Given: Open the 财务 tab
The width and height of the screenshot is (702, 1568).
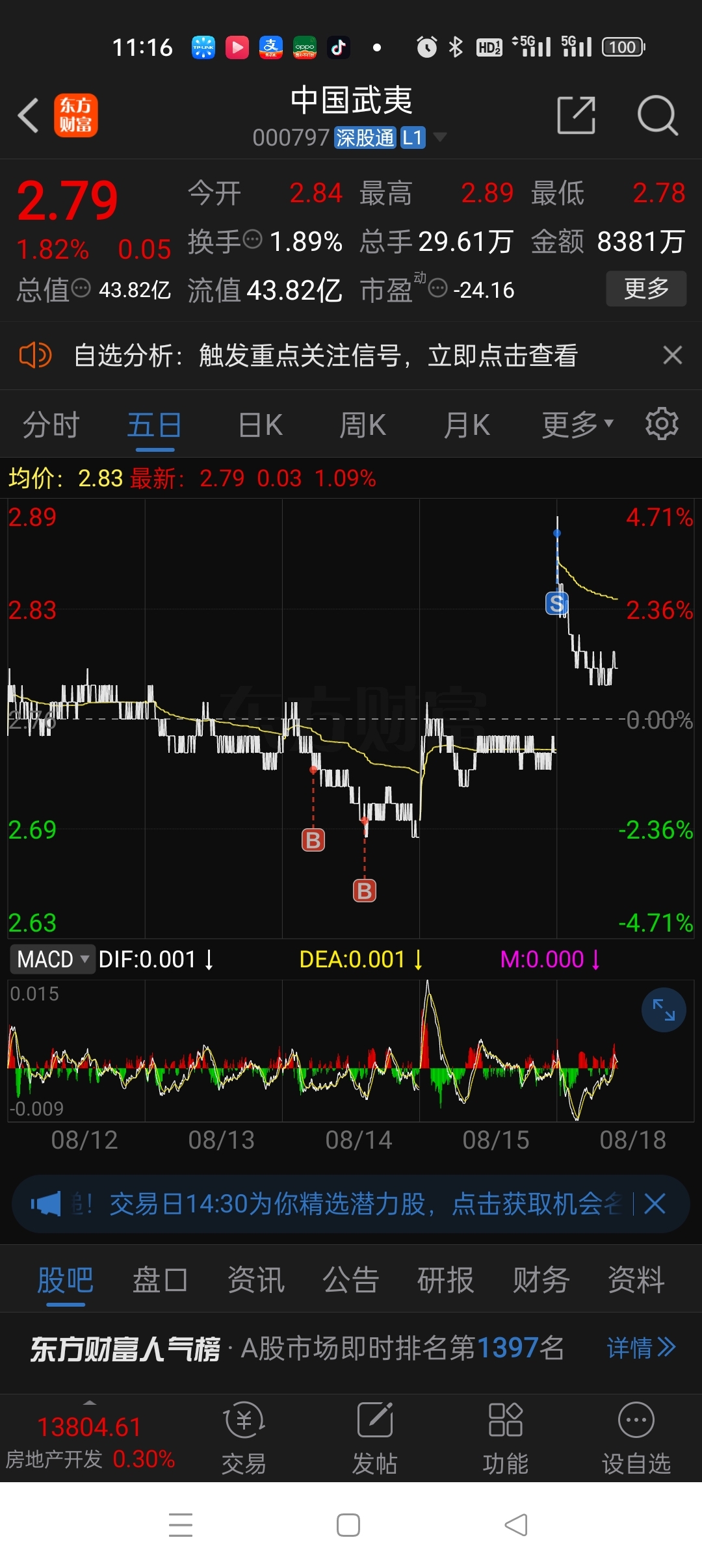Looking at the screenshot, I should point(541,1281).
